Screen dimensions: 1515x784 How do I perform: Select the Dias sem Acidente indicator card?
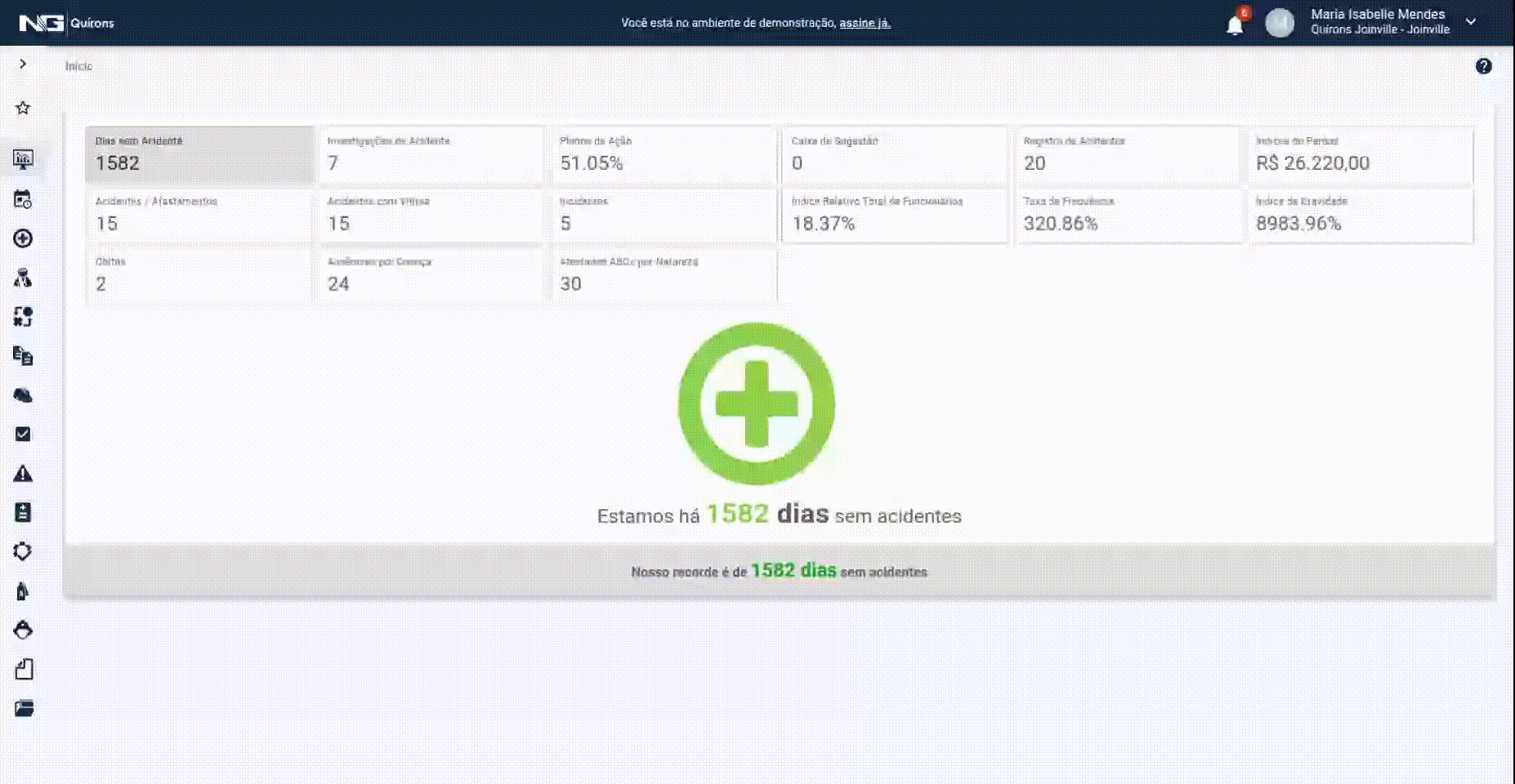coord(199,154)
